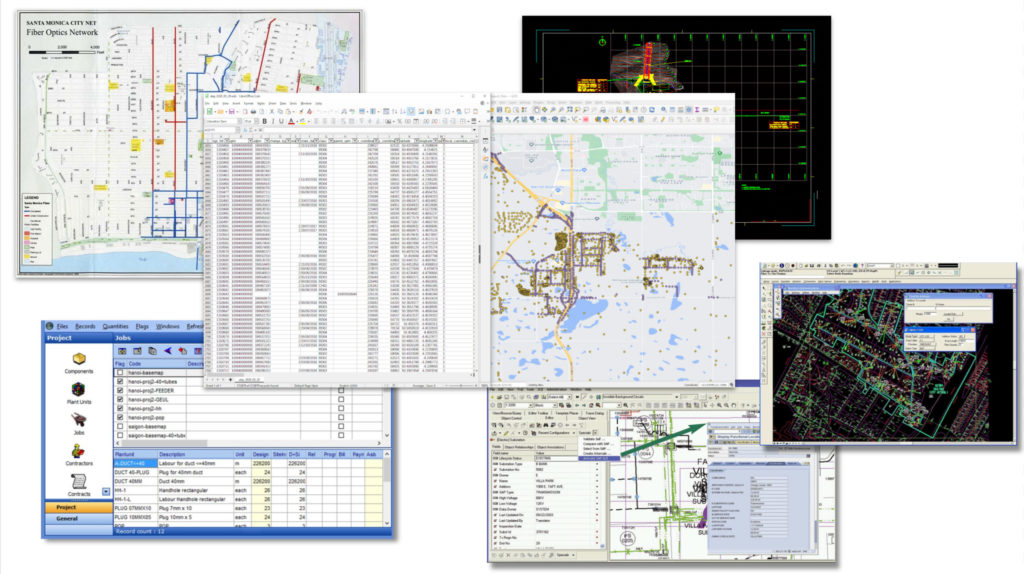Choose Compare with SAP from context menu
The height and width of the screenshot is (574, 1024).
[x=596, y=444]
